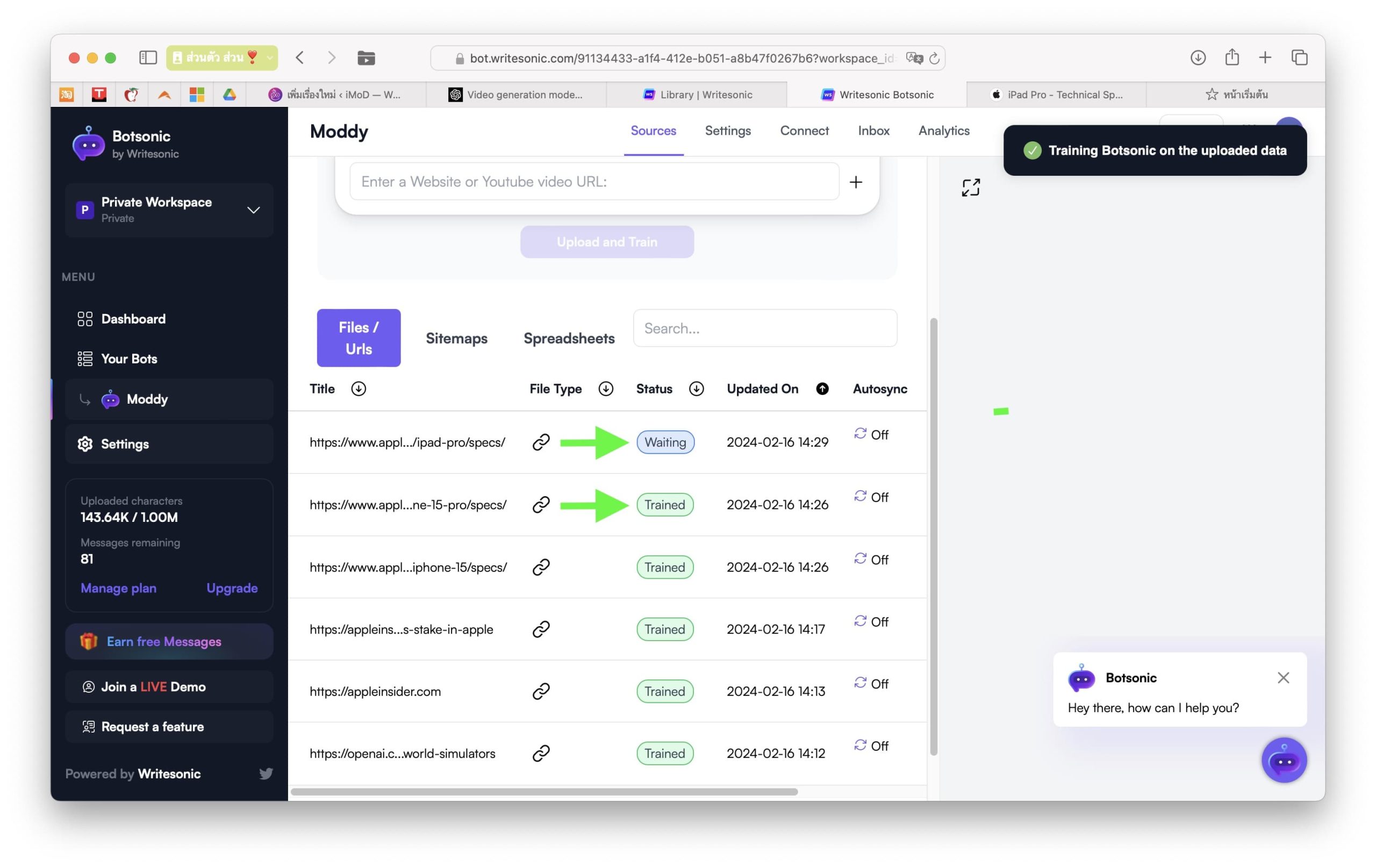Sort by the Status column arrow
The image size is (1376, 868).
pyautogui.click(x=696, y=389)
